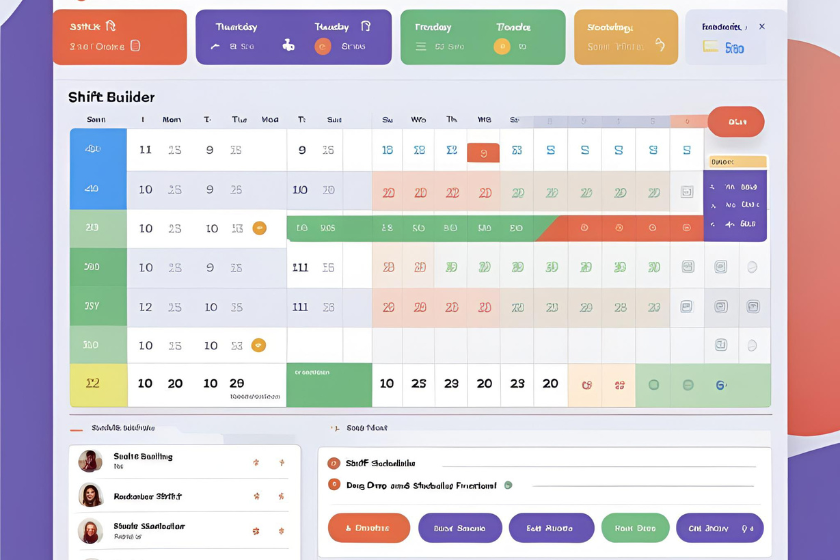
Task: Click the second employee's avatar in staff list
Action: click(x=90, y=496)
